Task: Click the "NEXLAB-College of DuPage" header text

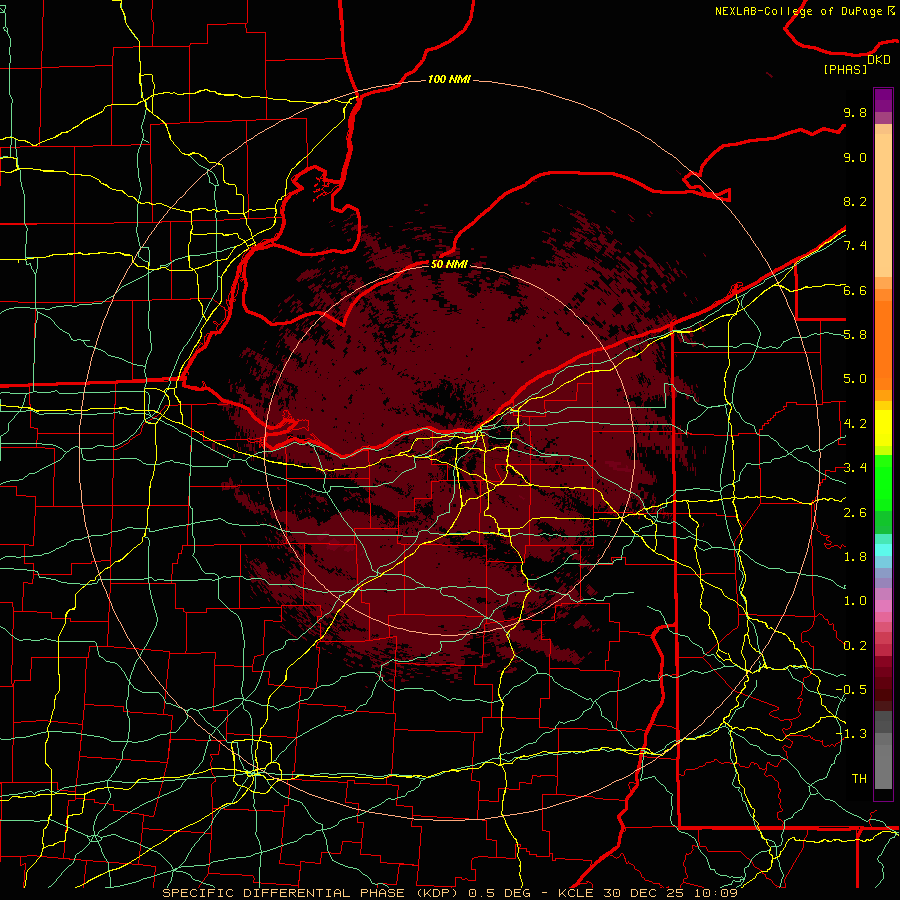Action: (x=800, y=11)
